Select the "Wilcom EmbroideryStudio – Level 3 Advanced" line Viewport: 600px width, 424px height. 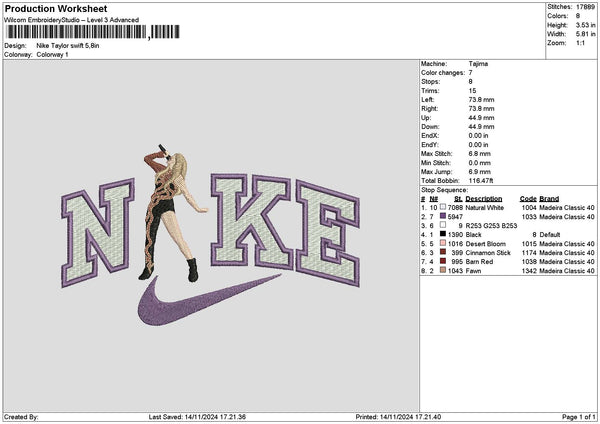71,20
